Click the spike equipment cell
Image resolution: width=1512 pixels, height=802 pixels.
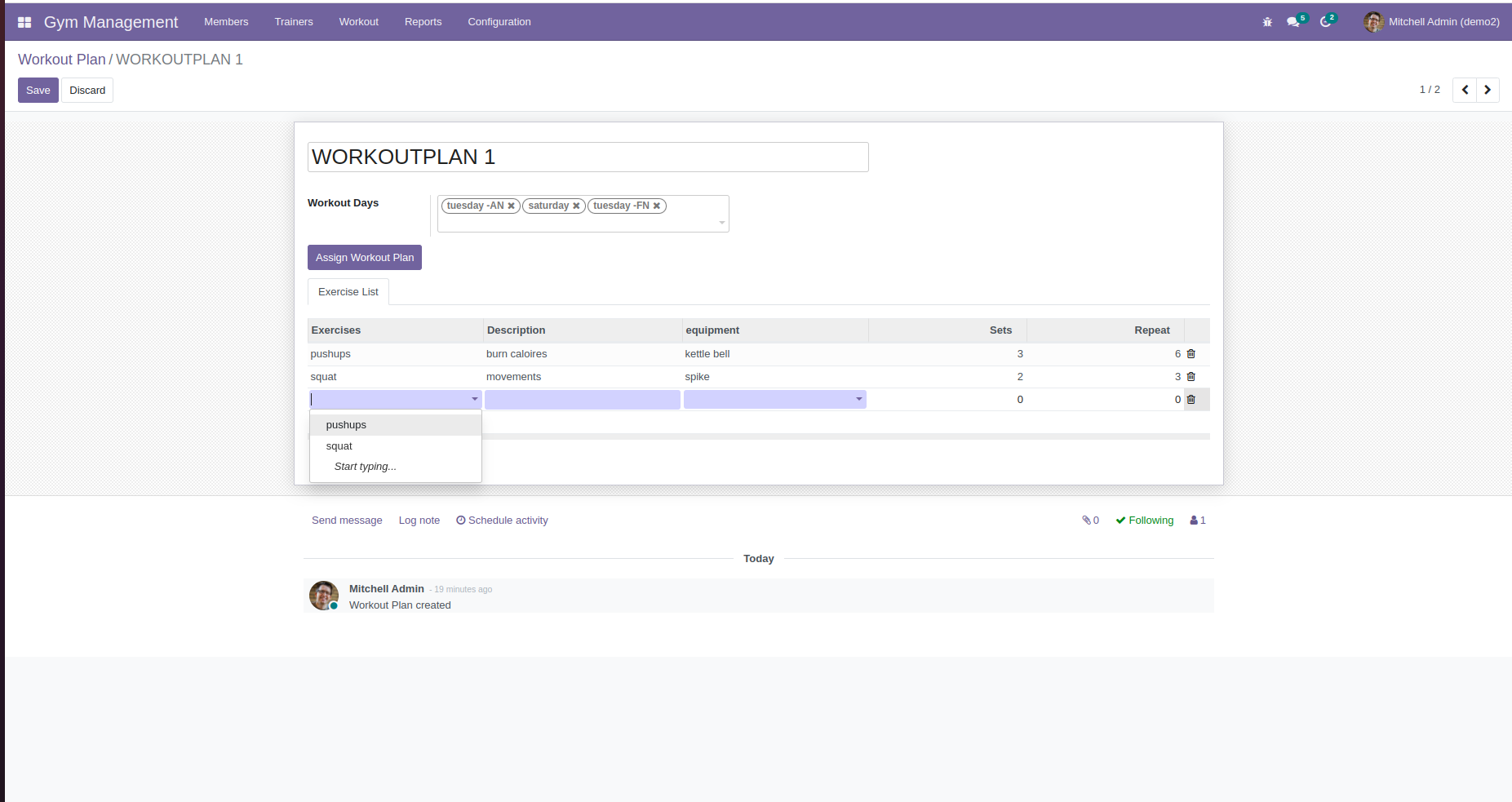tap(775, 377)
